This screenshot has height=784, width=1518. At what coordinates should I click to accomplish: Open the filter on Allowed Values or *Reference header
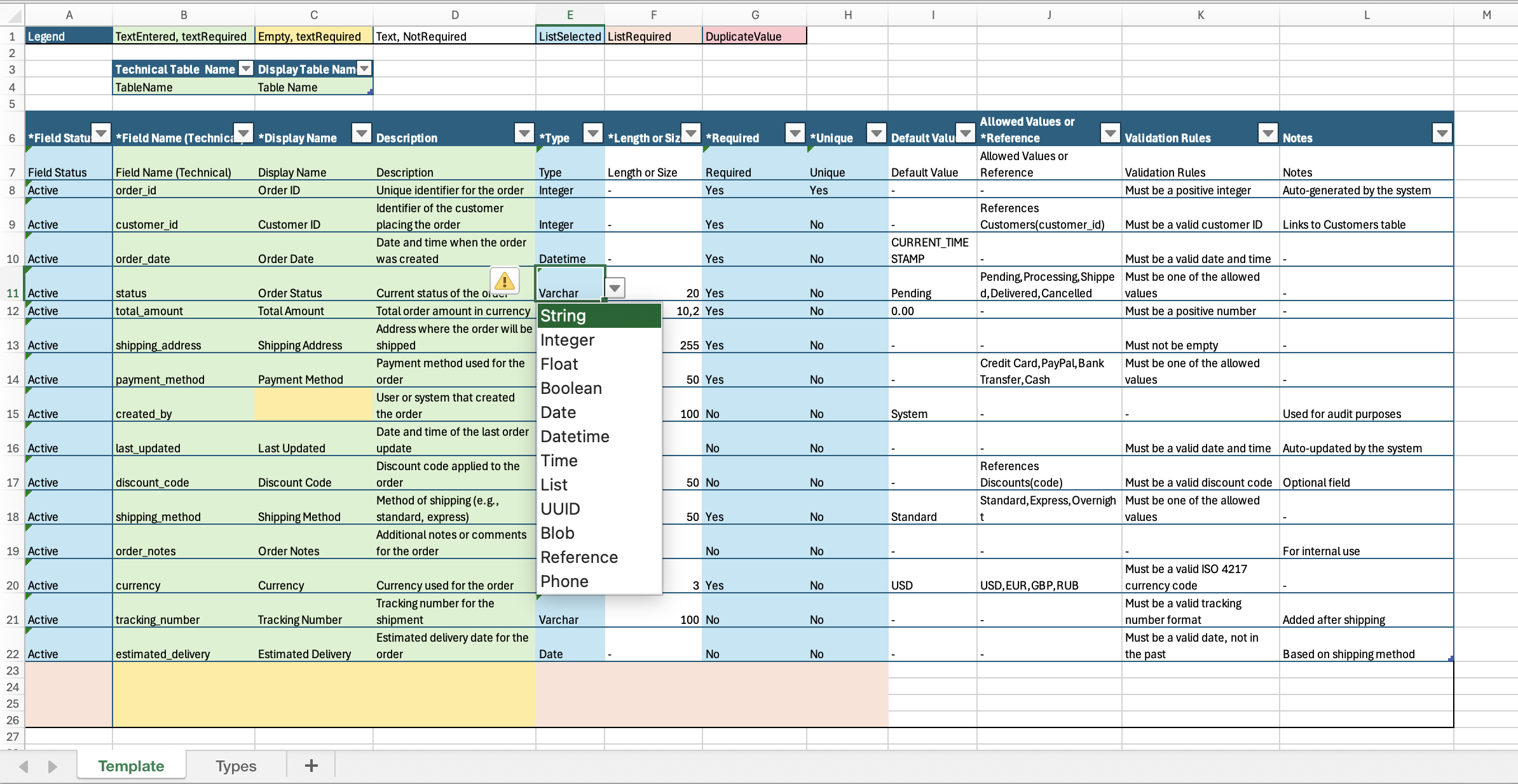[1110, 133]
